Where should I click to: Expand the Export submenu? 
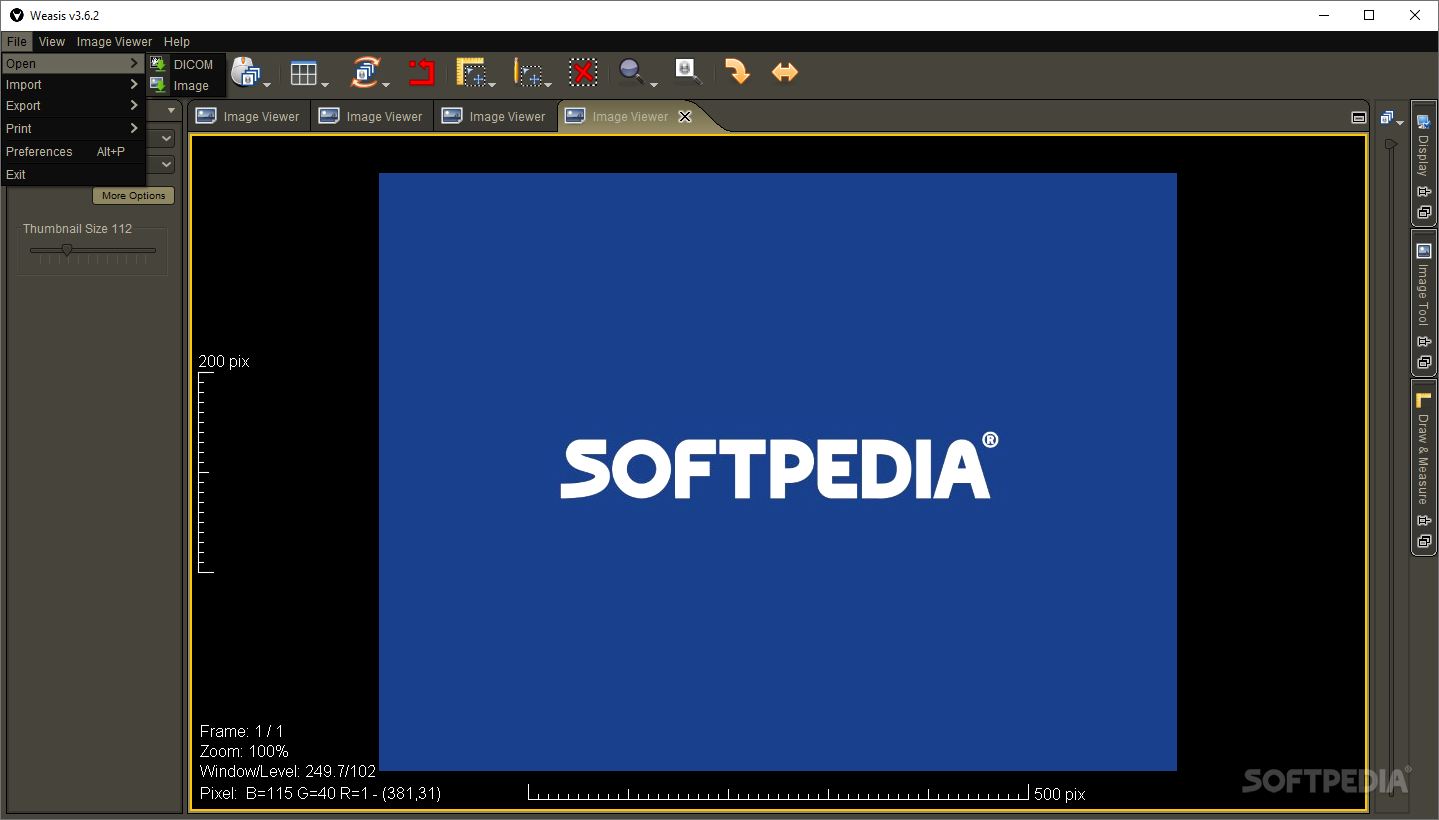tap(73, 106)
